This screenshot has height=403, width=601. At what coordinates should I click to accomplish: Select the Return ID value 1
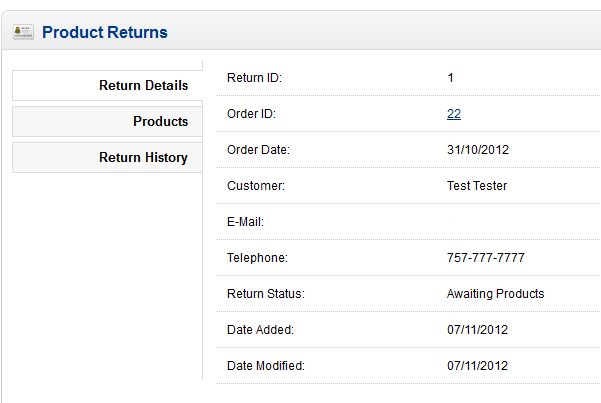point(451,78)
